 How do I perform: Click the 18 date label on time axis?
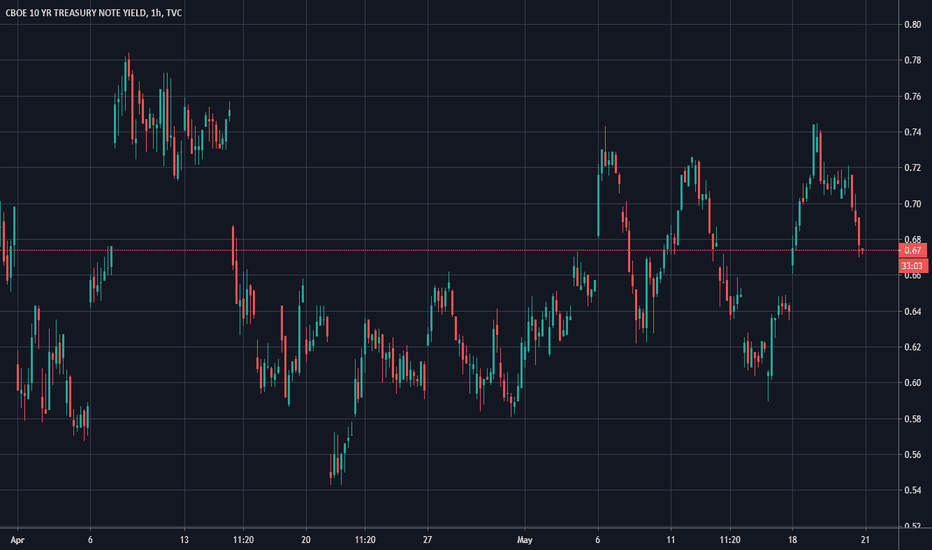792,540
